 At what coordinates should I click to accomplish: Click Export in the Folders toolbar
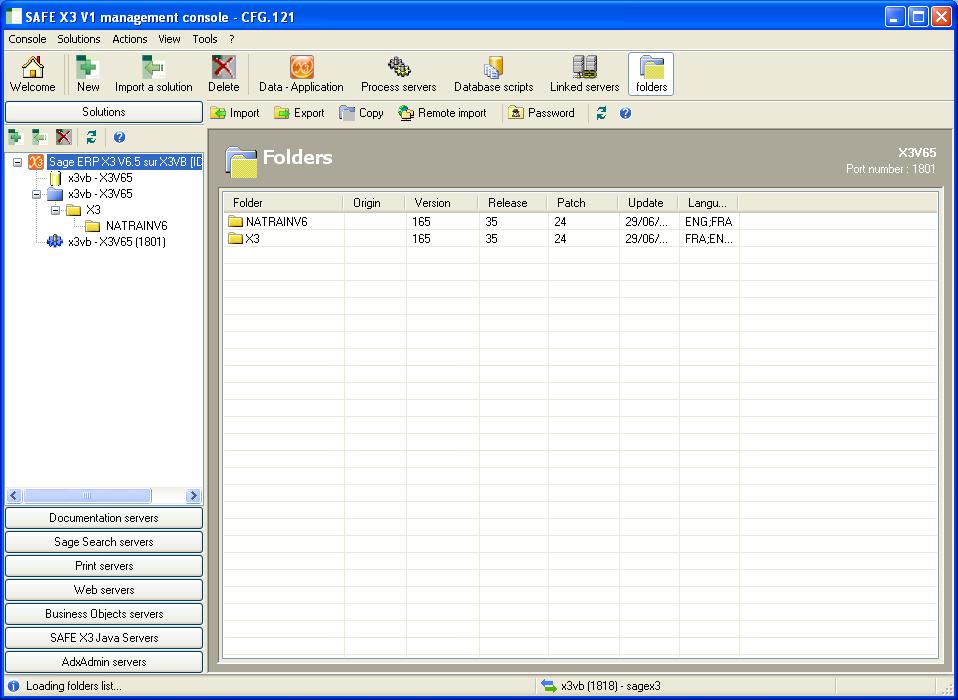pos(299,113)
